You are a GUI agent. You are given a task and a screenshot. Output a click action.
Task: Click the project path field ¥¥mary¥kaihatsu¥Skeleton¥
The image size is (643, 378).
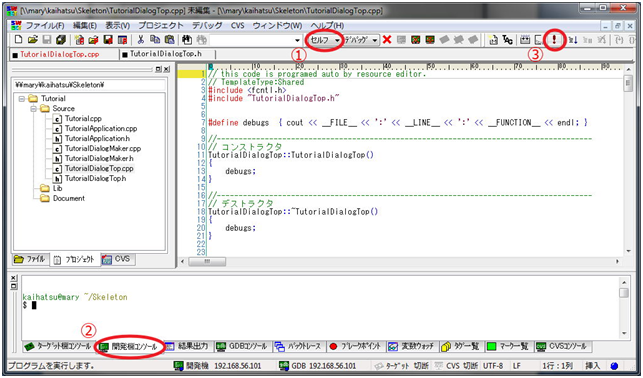[89, 85]
